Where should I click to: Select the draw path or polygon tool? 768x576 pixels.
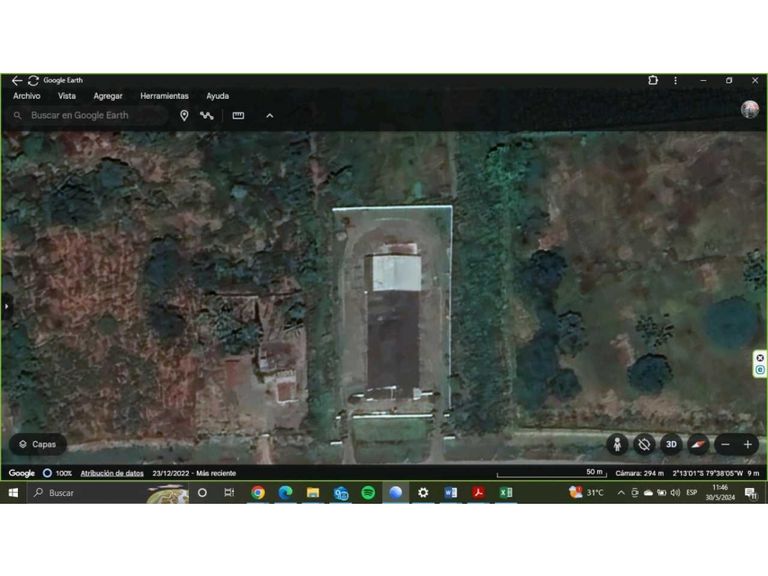tap(207, 116)
